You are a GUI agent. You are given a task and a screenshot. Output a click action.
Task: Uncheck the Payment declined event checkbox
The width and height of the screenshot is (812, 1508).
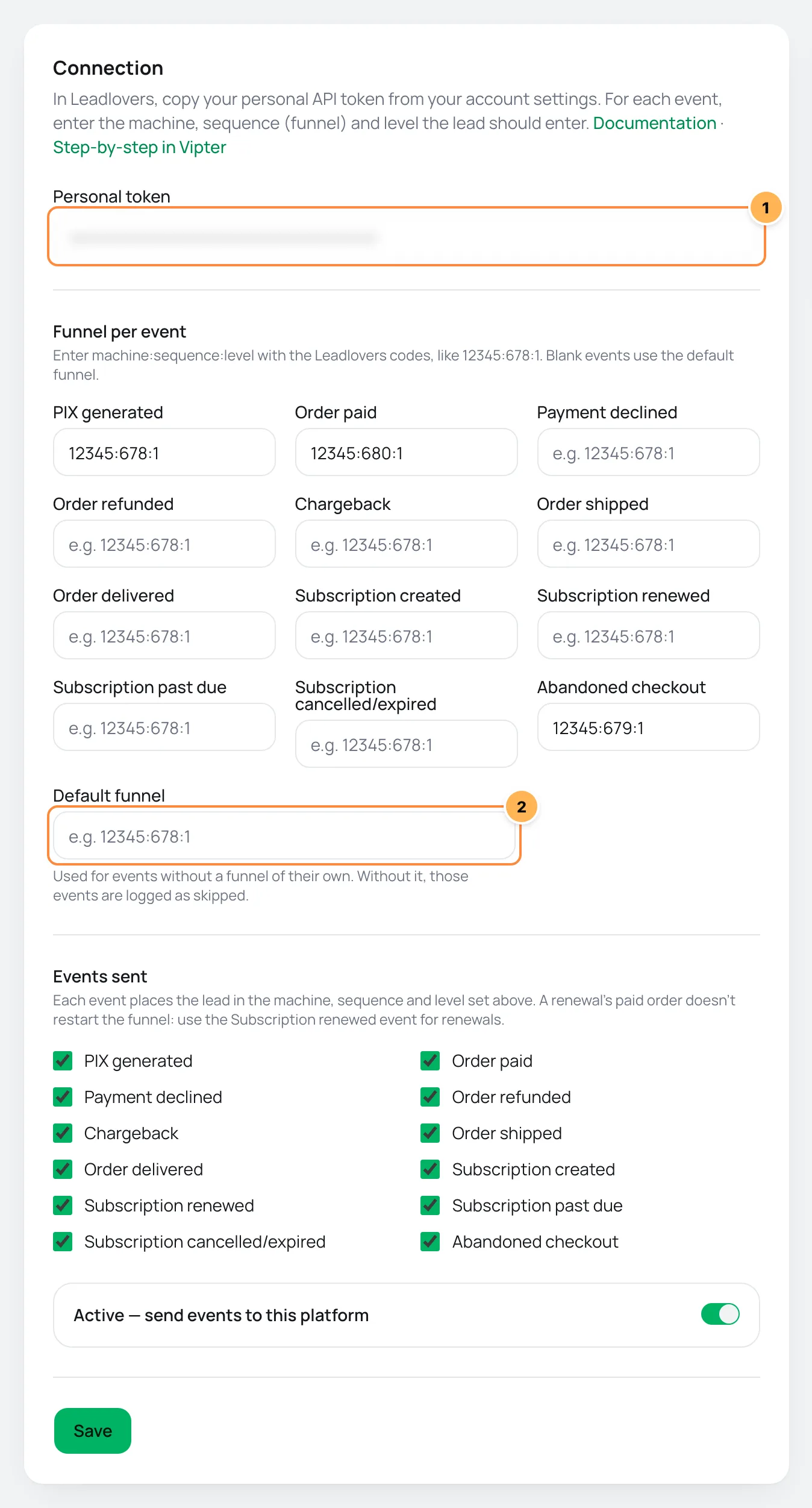[63, 1097]
